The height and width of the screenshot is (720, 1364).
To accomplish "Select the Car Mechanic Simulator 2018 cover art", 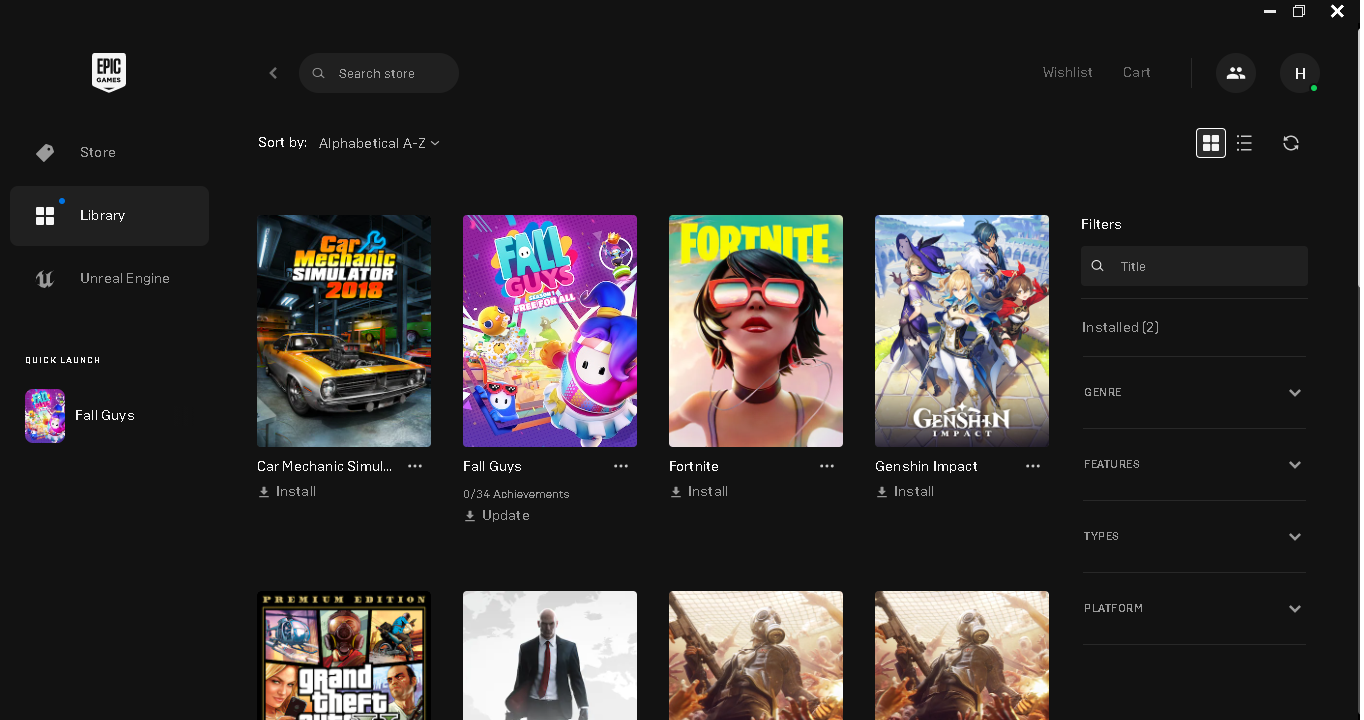I will click(x=344, y=331).
